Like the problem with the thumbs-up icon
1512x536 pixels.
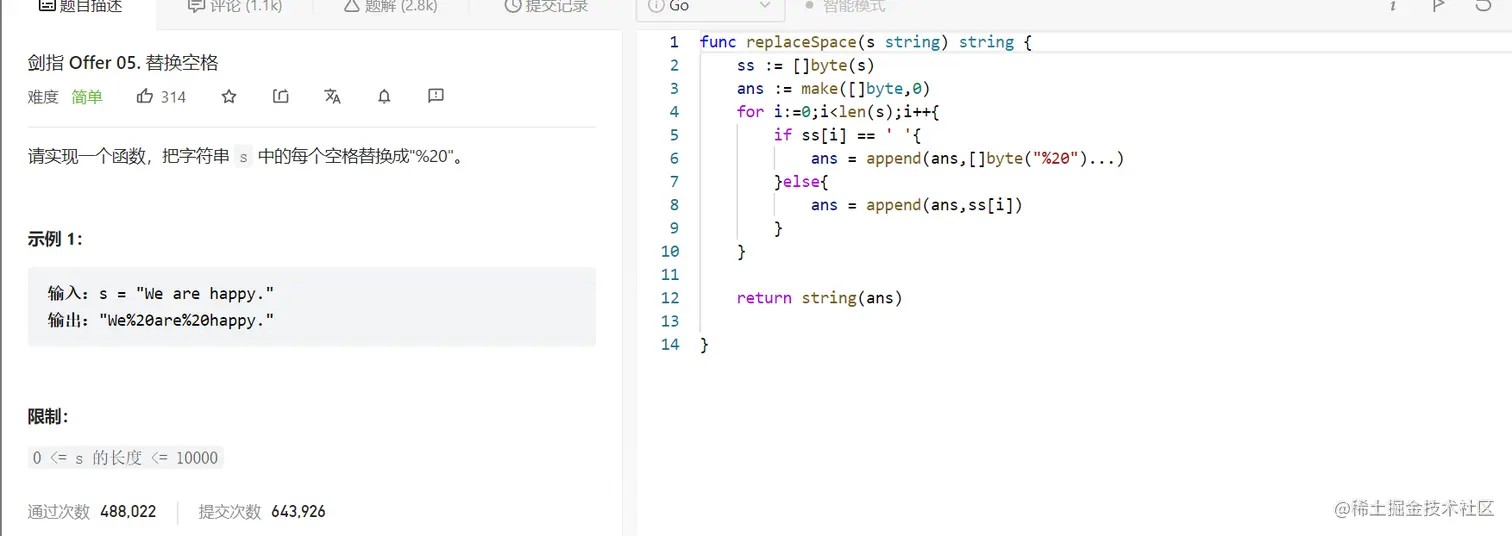pos(145,96)
